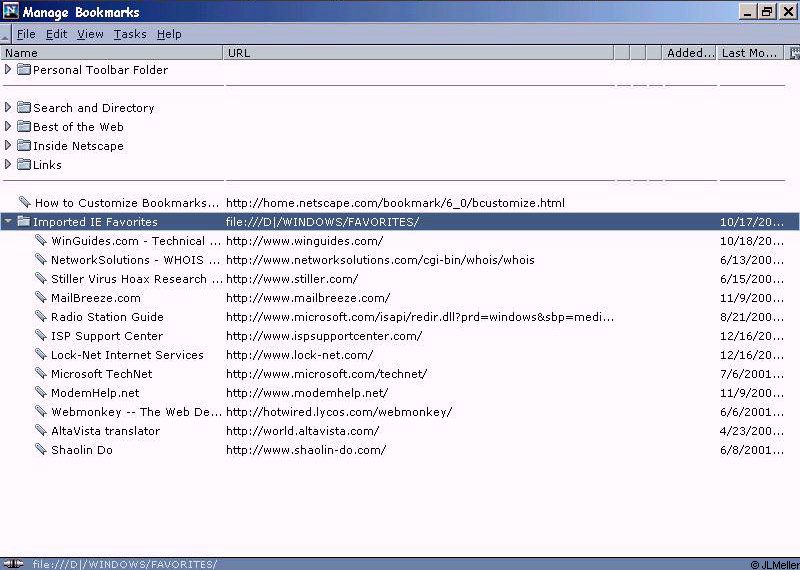The height and width of the screenshot is (570, 800).
Task: Click bookmark icon beside WinGuides.com
Action: coord(41,240)
